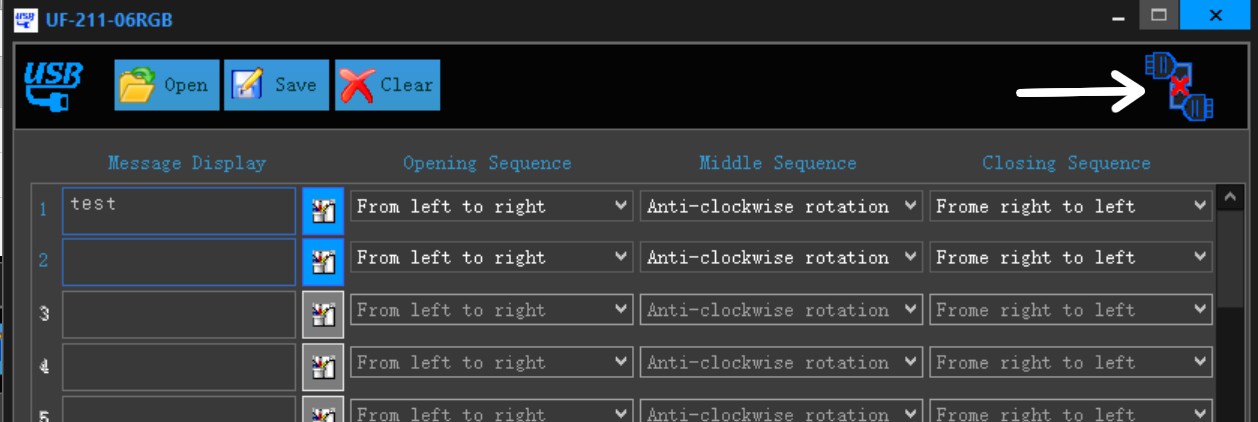Open the message editor icon for row 3
Viewport: 1258px width, 422px height.
pyautogui.click(x=323, y=315)
